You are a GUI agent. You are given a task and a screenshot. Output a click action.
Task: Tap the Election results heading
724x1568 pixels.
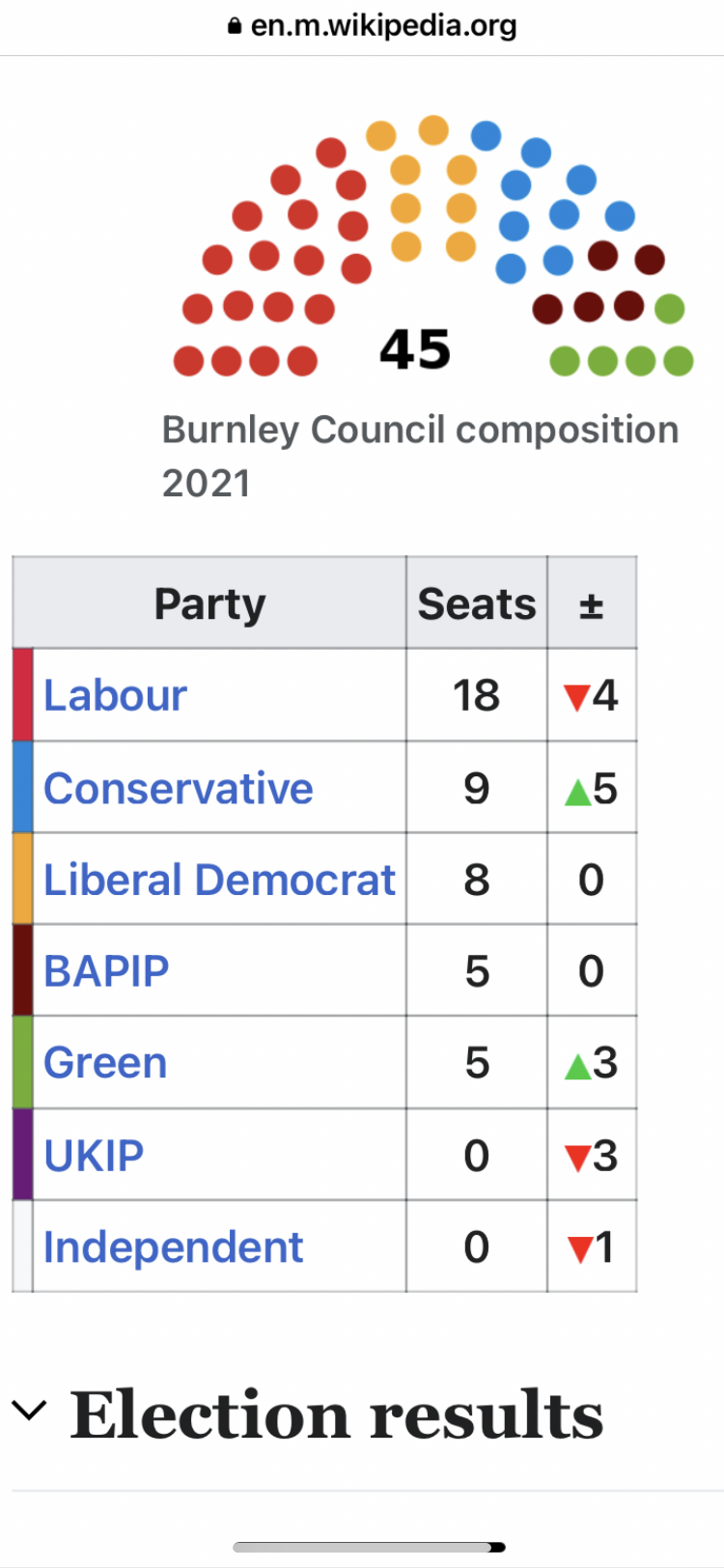click(x=336, y=1414)
